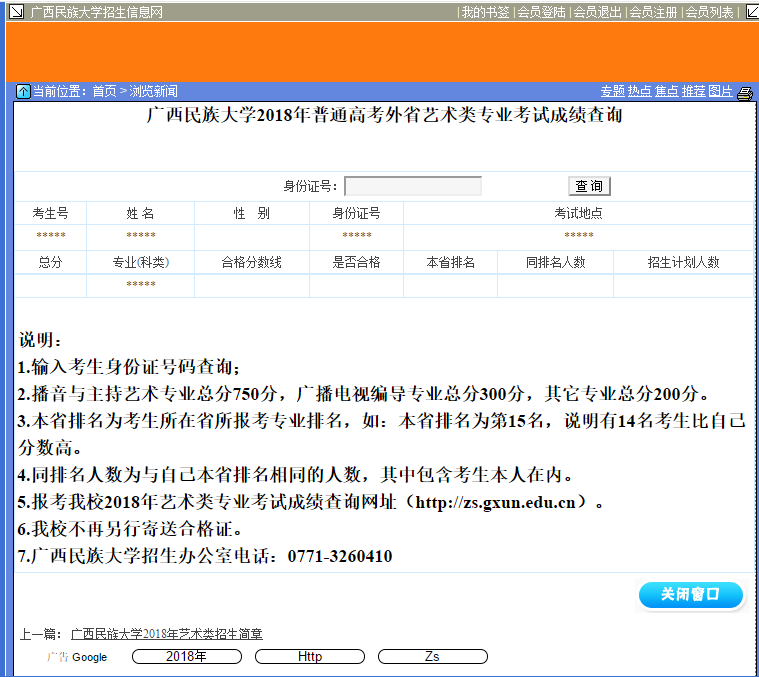Image resolution: width=759 pixels, height=677 pixels.
Task: Click the 关闭窗口 button
Action: pos(691,595)
